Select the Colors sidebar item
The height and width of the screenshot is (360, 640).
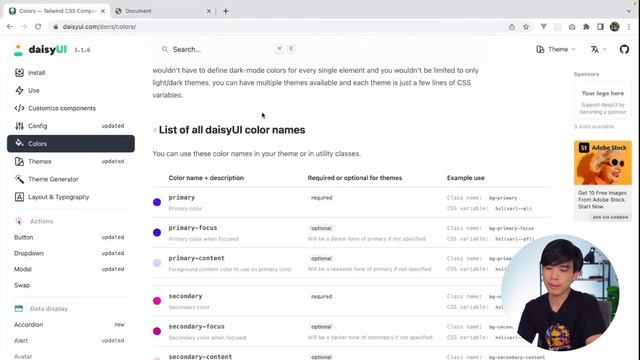point(71,144)
